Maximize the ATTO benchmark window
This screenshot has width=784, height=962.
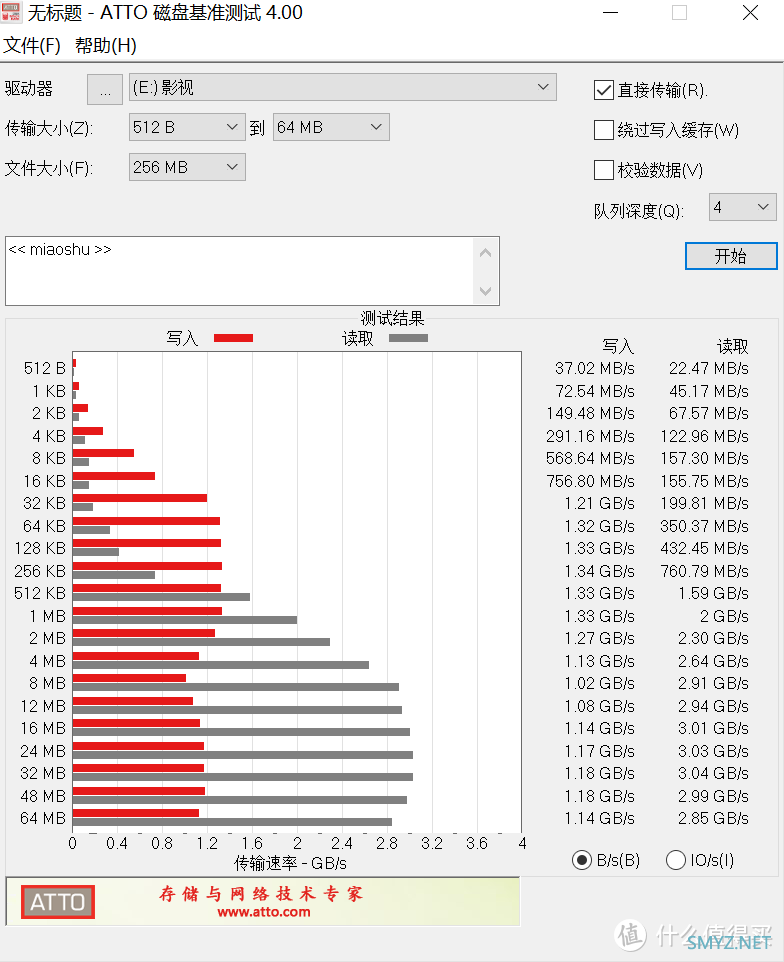click(x=679, y=13)
